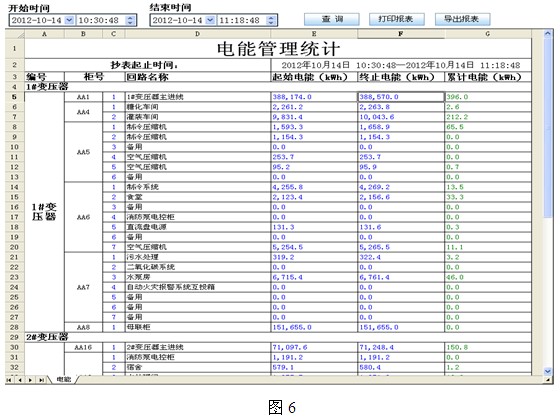Click accumulated value 396.0

tap(488, 97)
